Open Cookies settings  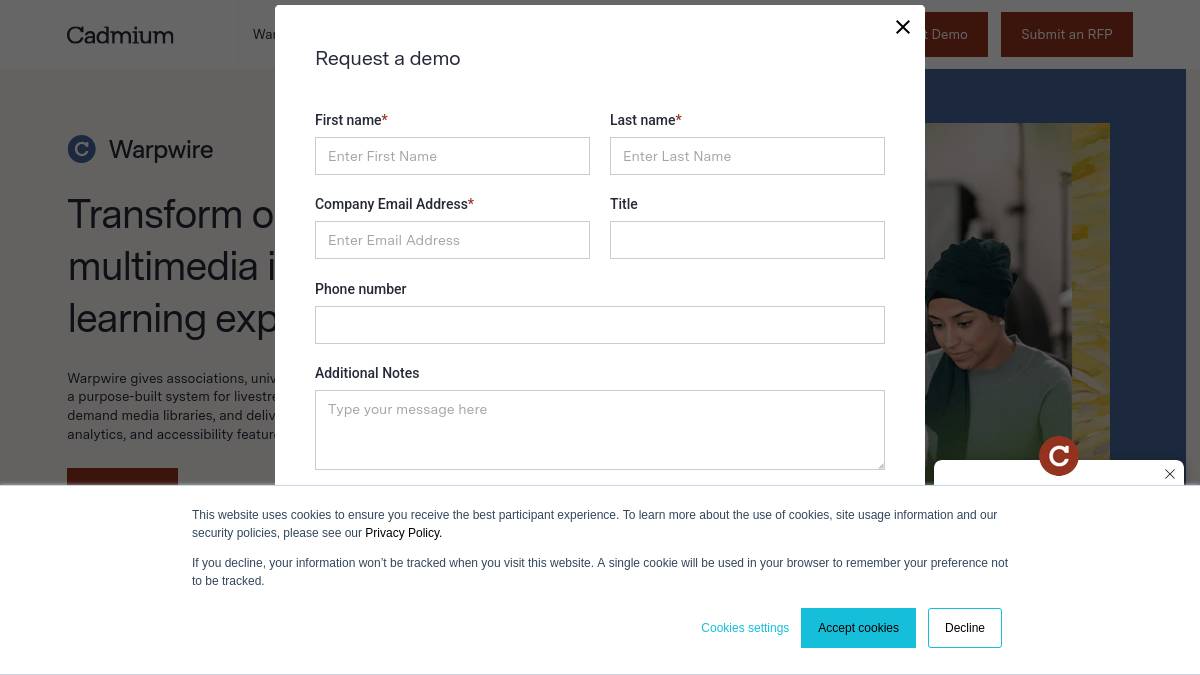(745, 628)
